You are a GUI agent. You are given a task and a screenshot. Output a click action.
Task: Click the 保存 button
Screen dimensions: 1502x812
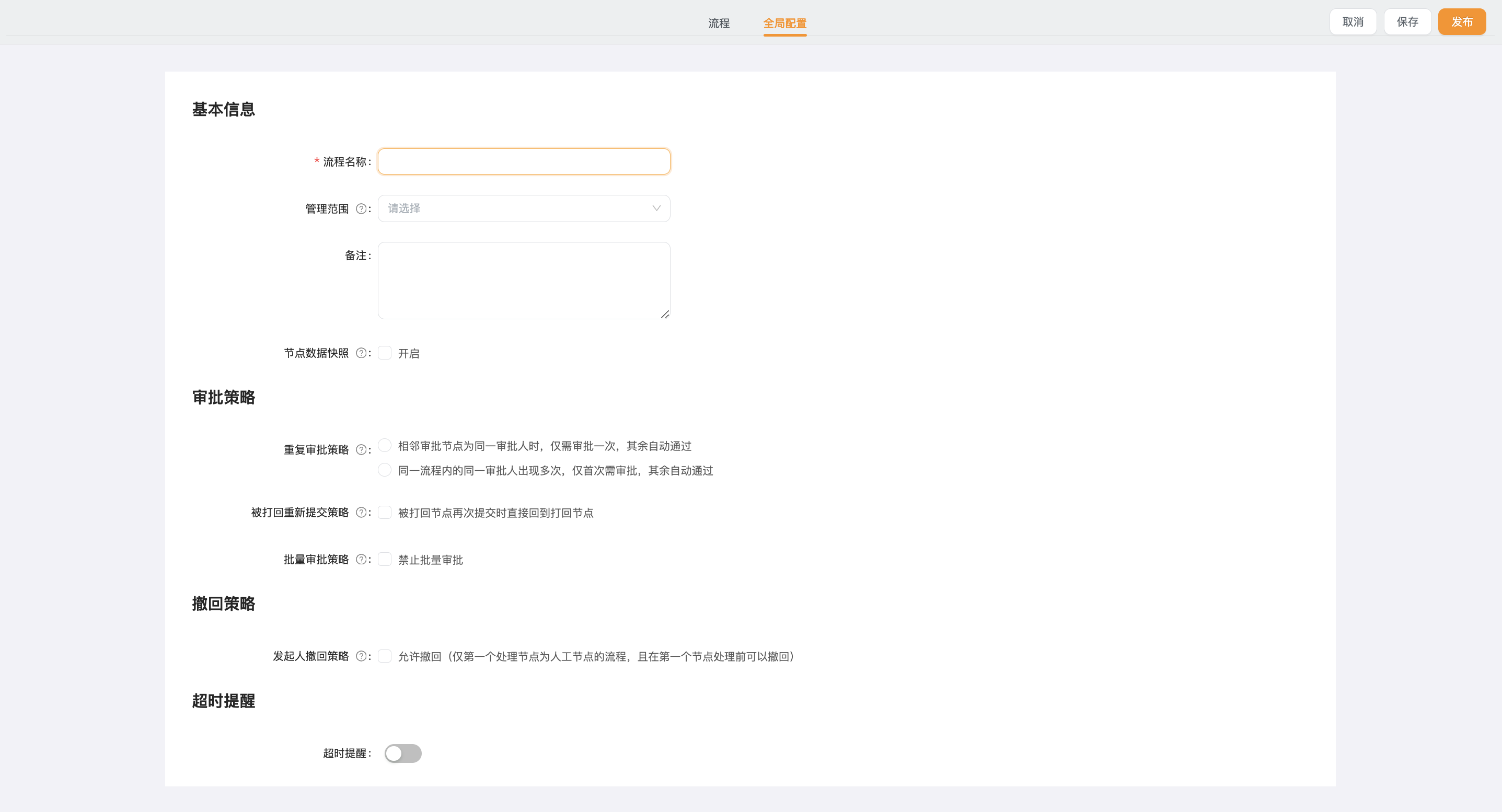(x=1407, y=22)
